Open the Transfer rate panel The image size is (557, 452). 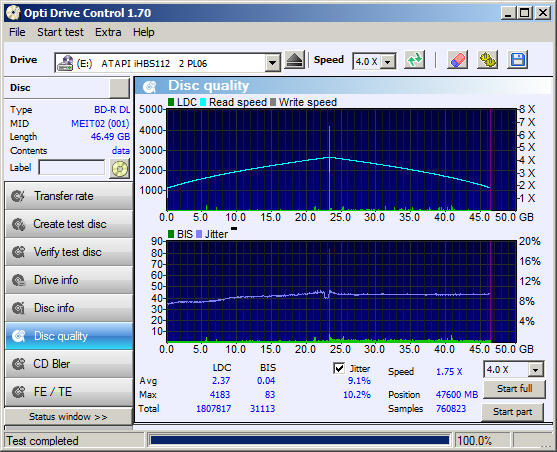69,196
